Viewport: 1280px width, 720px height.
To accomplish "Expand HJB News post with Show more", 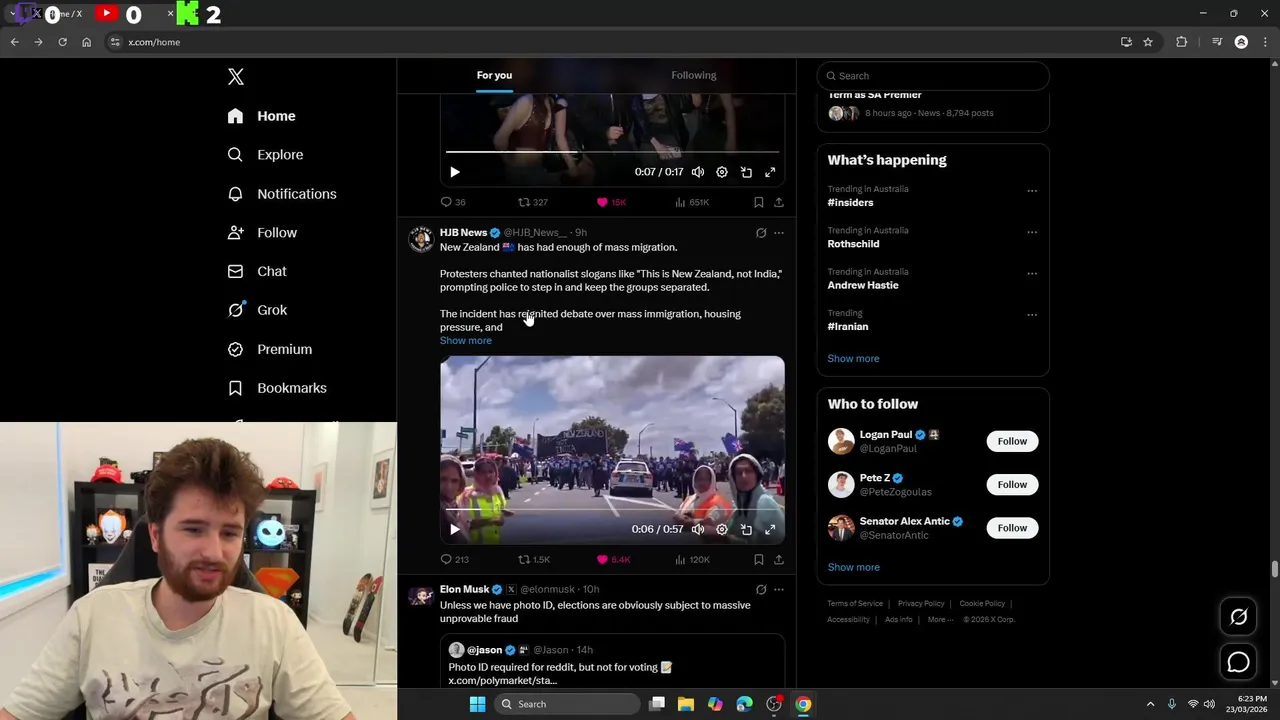I will pos(466,341).
